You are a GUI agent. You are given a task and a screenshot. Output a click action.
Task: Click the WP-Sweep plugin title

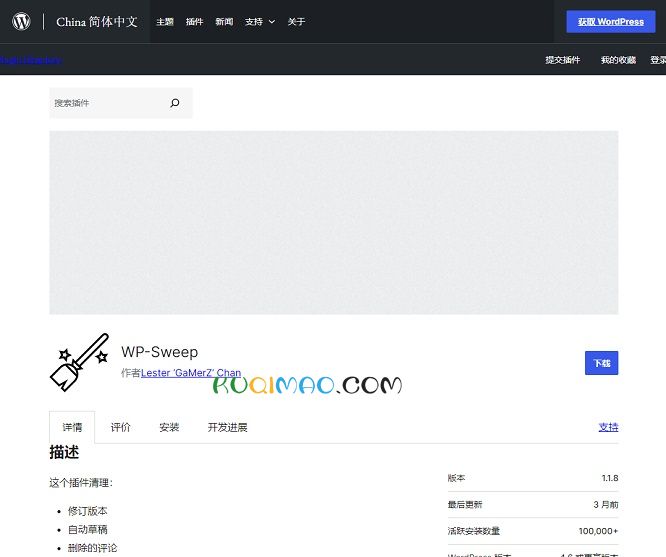click(x=160, y=352)
